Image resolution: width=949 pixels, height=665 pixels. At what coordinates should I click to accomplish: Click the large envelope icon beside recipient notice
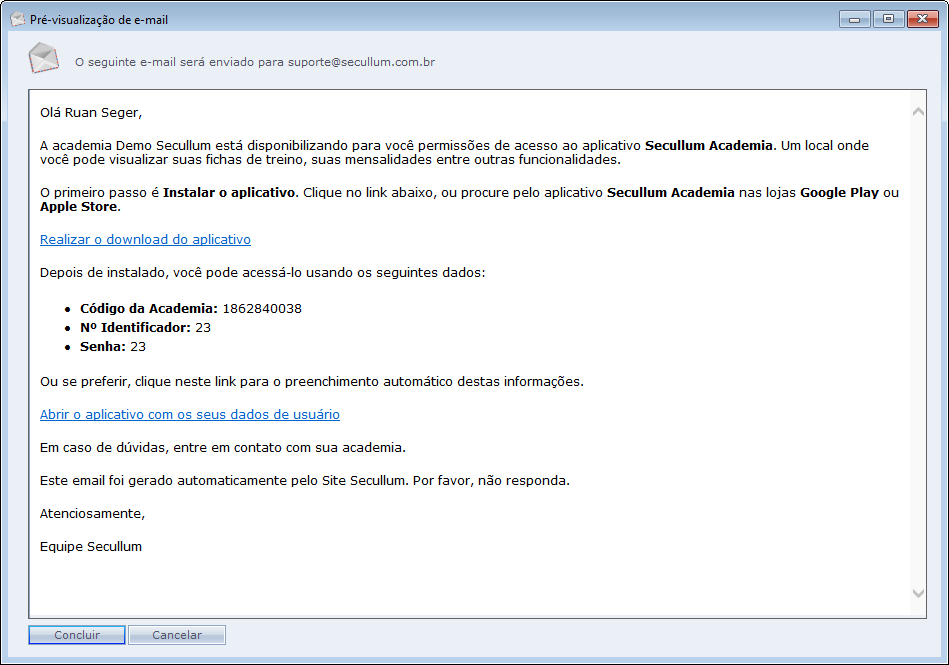click(x=43, y=58)
